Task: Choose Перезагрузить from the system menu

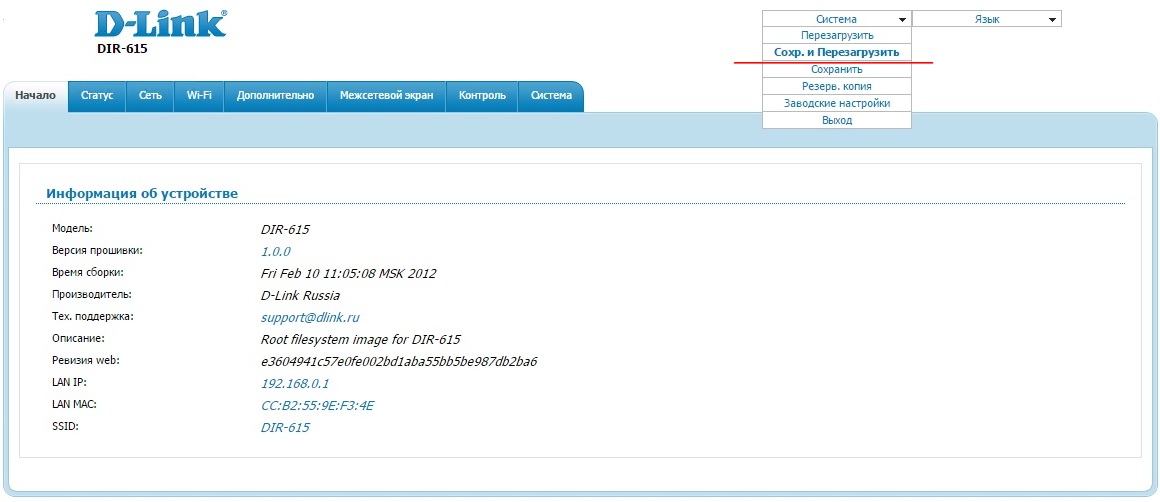Action: (x=837, y=35)
